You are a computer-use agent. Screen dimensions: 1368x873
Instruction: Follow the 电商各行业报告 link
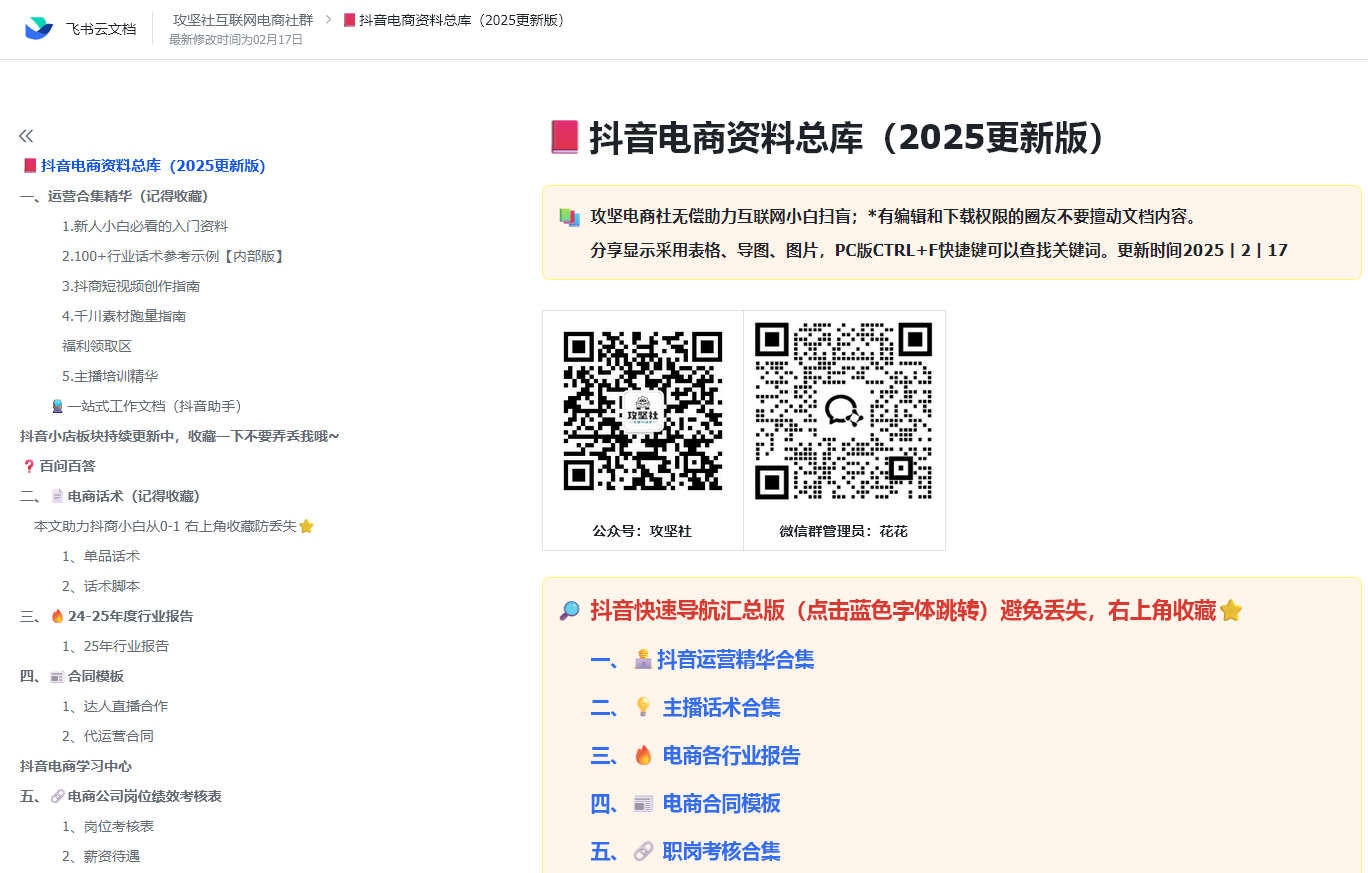point(732,756)
